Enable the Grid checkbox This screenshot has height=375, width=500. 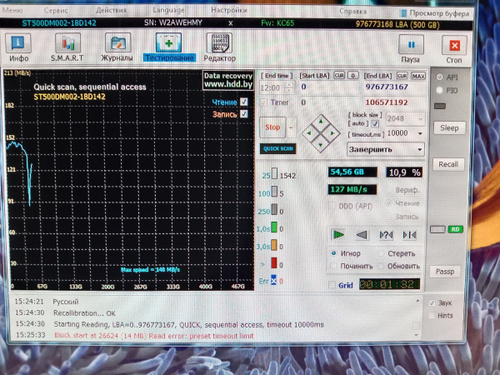332,285
